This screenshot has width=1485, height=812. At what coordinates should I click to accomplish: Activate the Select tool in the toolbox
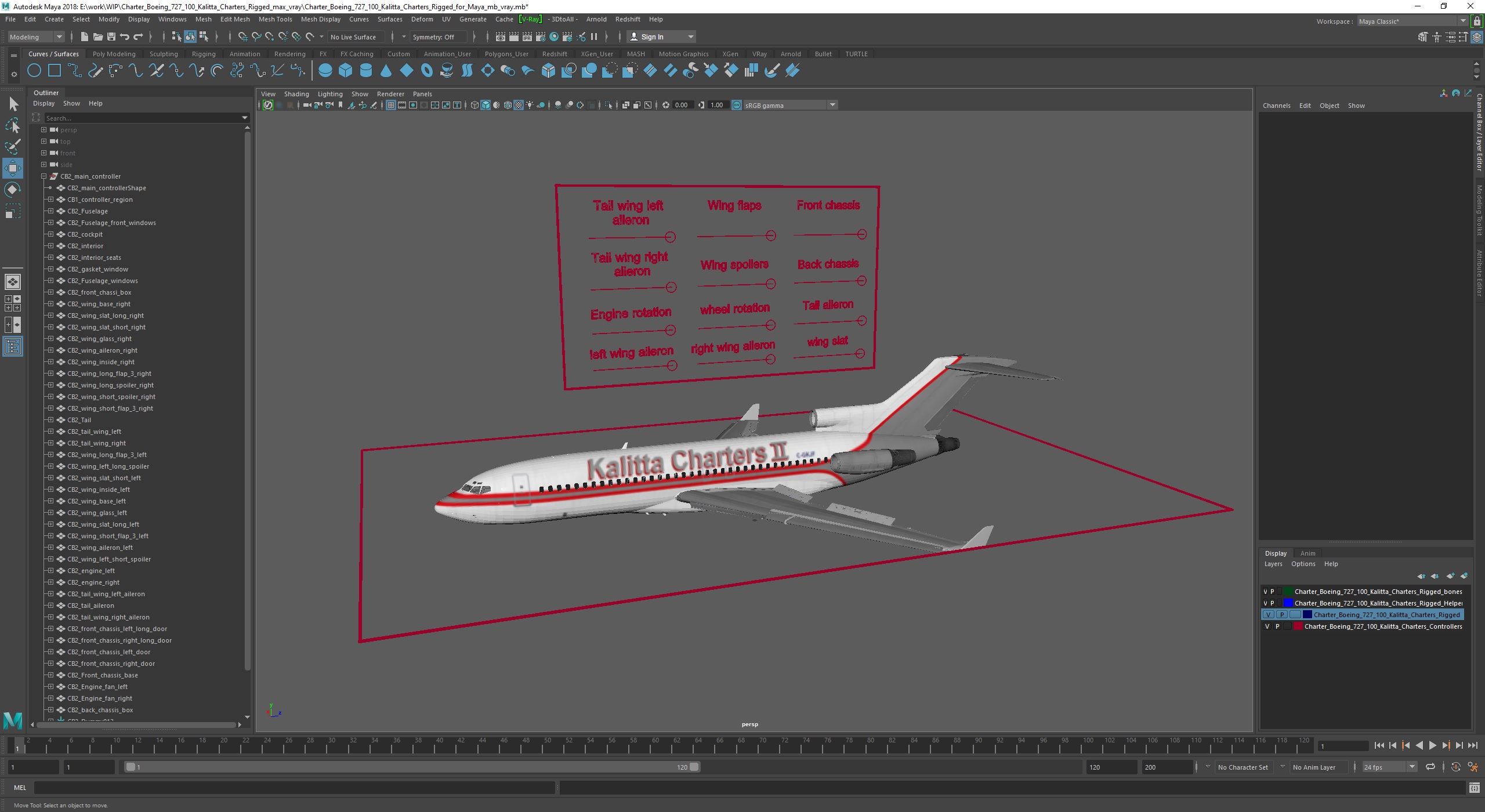pyautogui.click(x=13, y=104)
